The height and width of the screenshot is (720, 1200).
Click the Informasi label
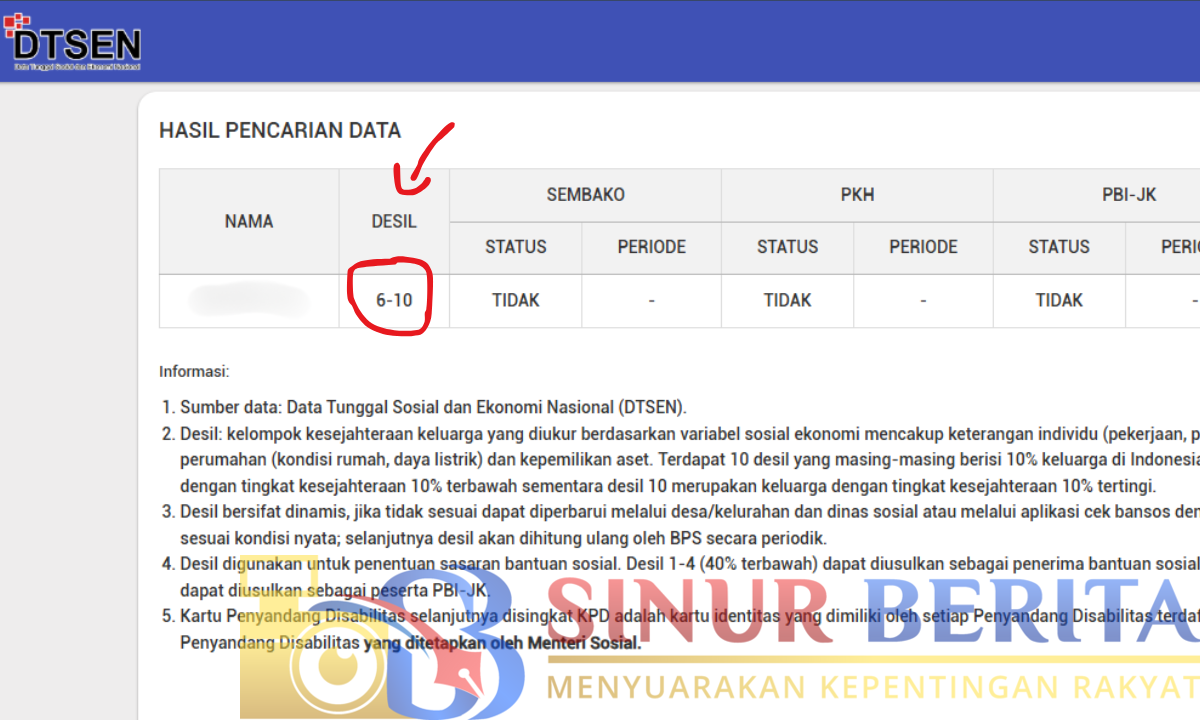[x=194, y=372]
